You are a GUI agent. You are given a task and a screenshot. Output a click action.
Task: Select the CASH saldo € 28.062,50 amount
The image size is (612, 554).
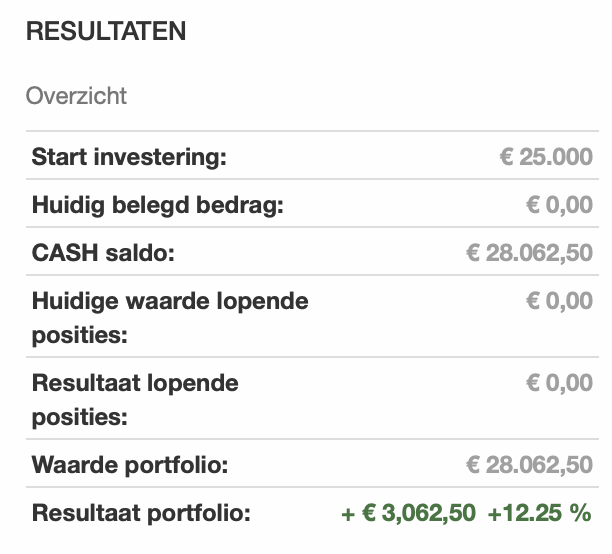tap(529, 253)
